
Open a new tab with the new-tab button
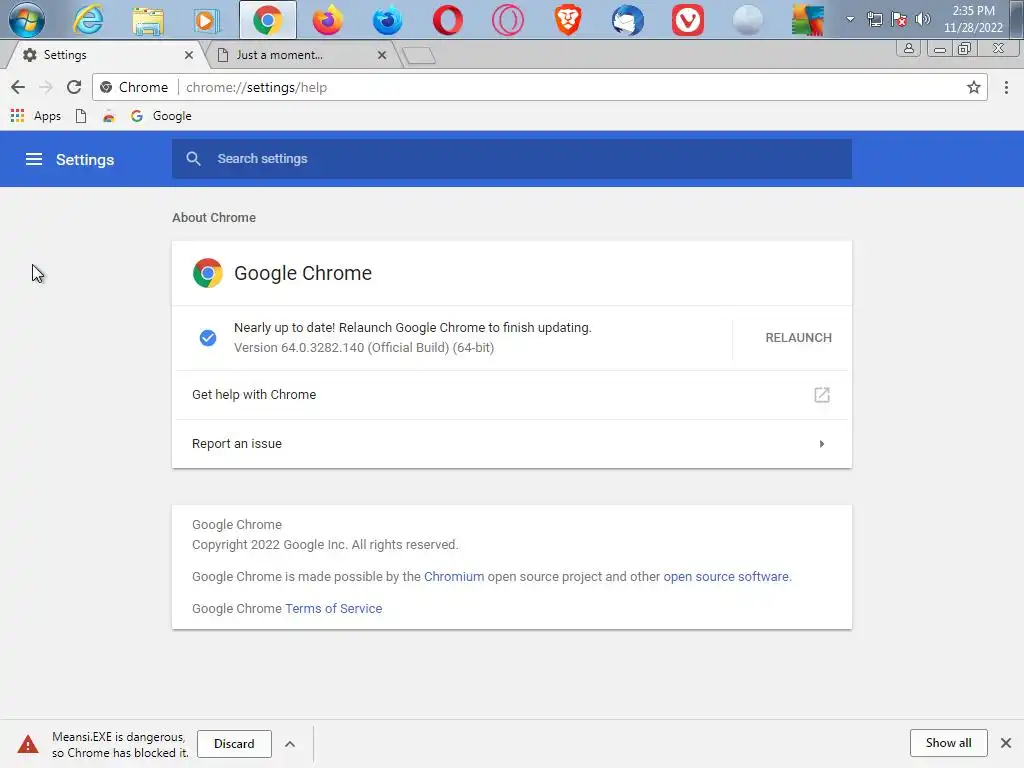[419, 56]
